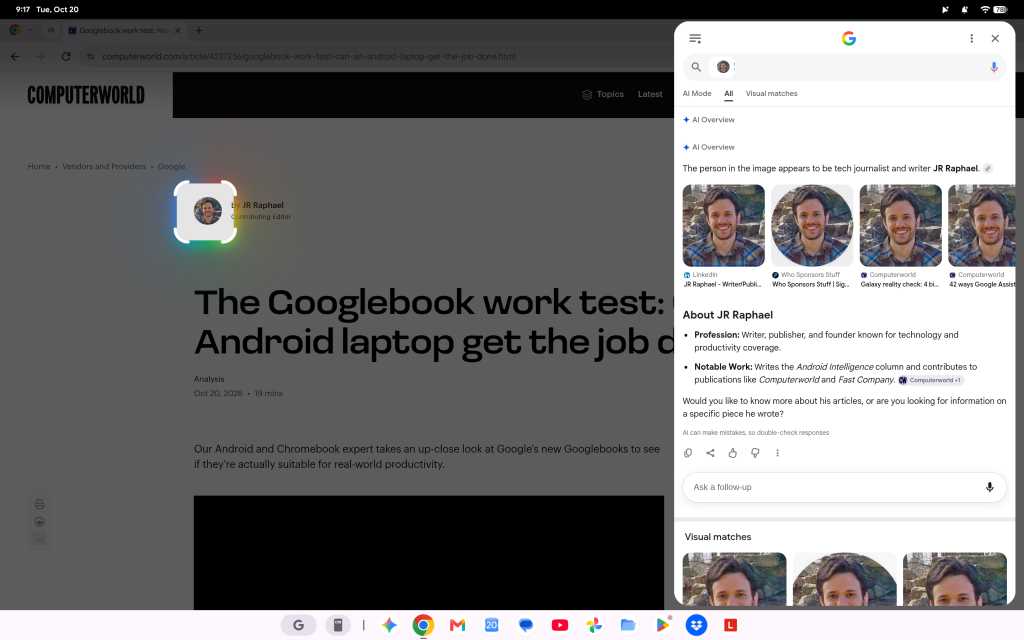Go back in the Chrome browser
The image size is (1024, 640).
point(15,57)
